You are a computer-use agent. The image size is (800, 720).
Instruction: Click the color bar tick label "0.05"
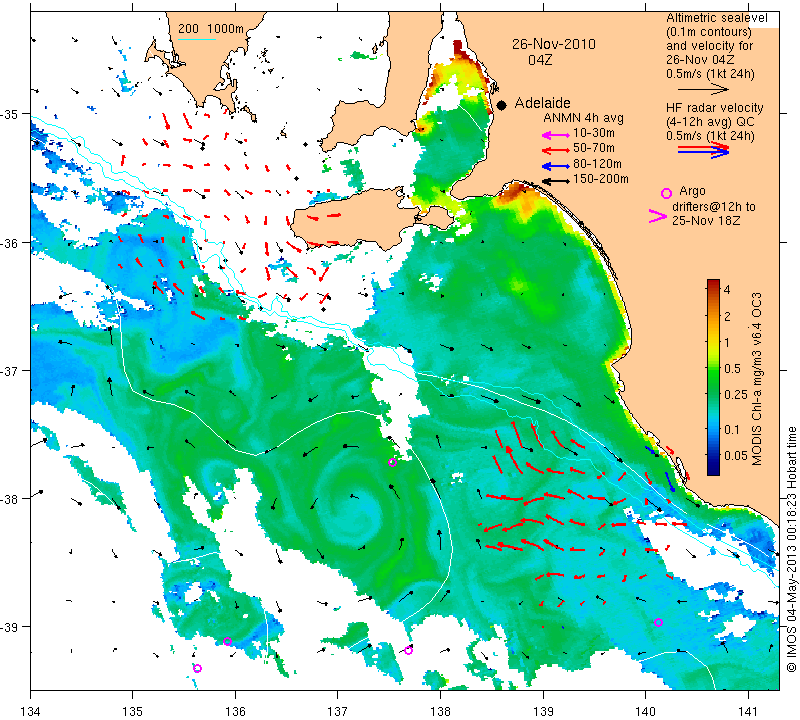[x=736, y=455]
